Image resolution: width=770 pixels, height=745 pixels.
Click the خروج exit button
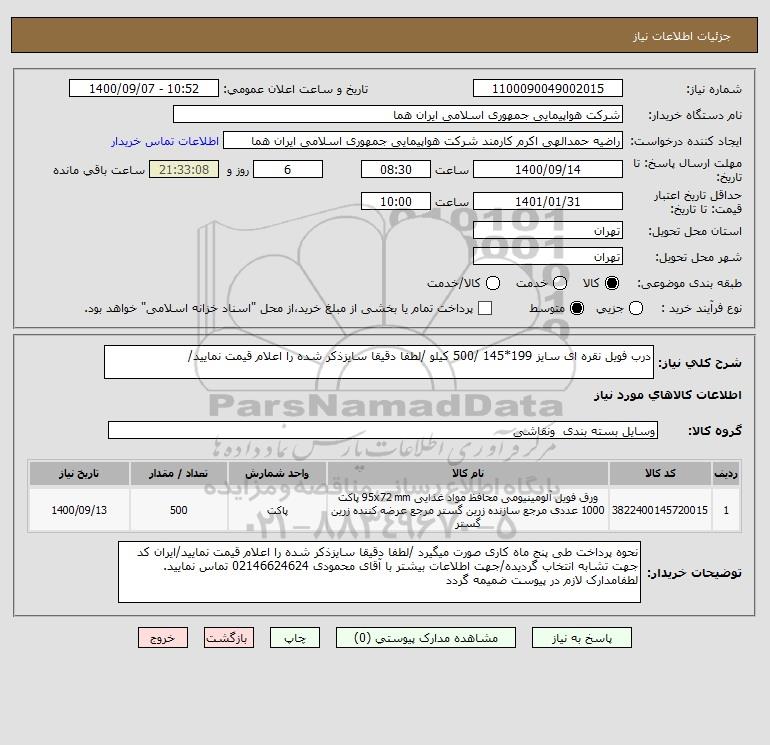point(163,638)
